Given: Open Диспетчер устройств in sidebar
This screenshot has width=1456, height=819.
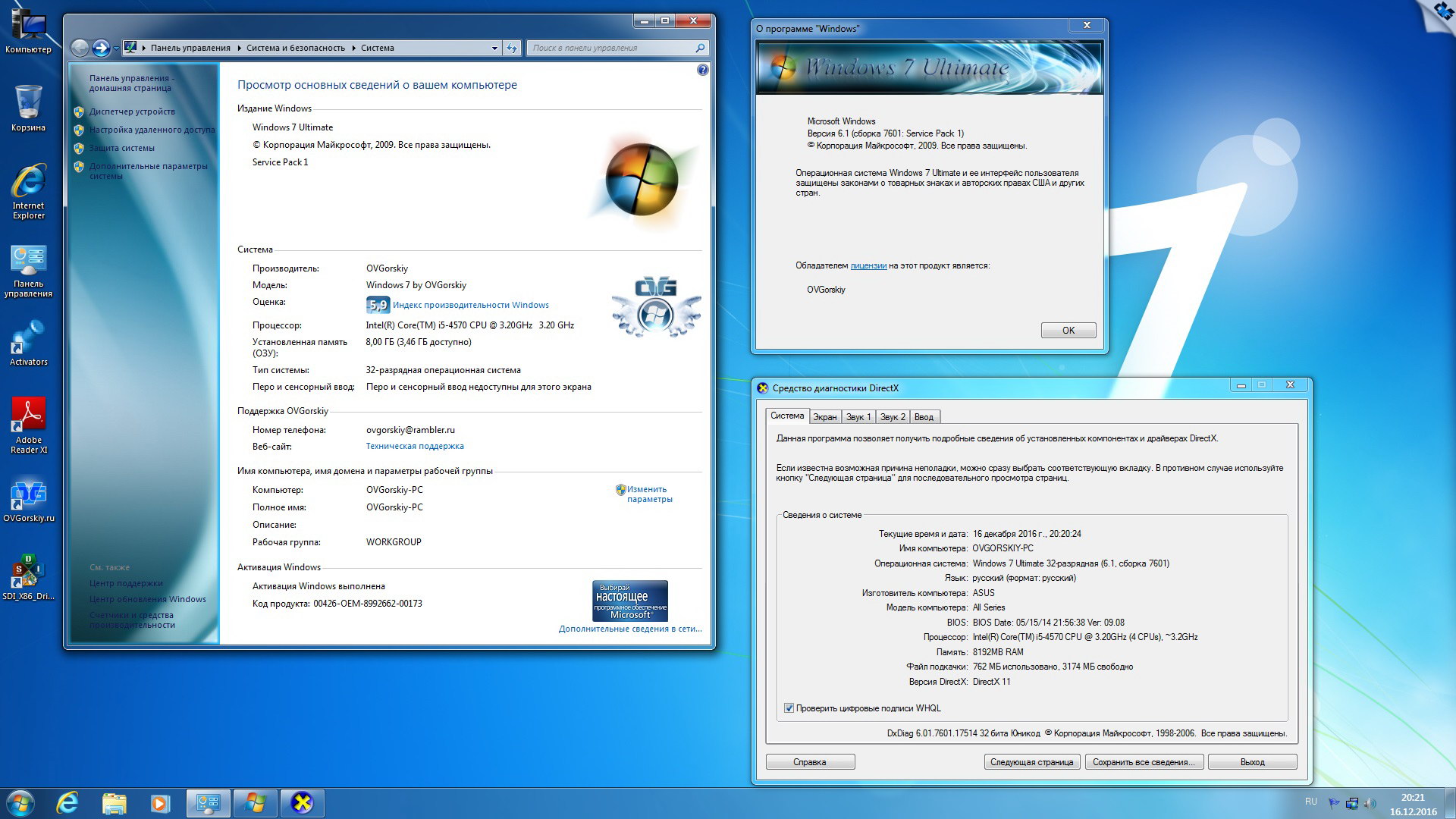Looking at the screenshot, I should tap(132, 111).
